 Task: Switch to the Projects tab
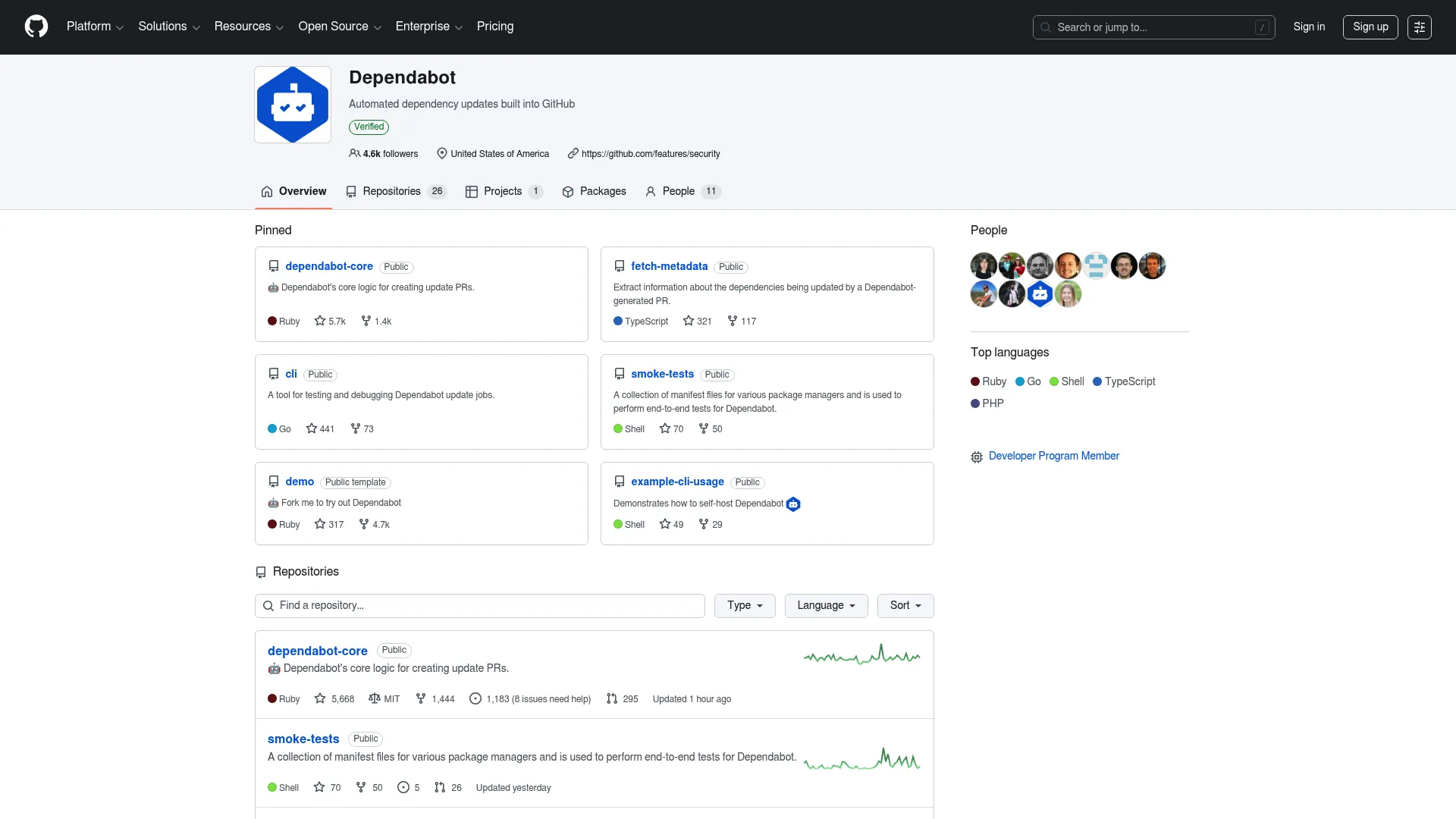tap(504, 191)
